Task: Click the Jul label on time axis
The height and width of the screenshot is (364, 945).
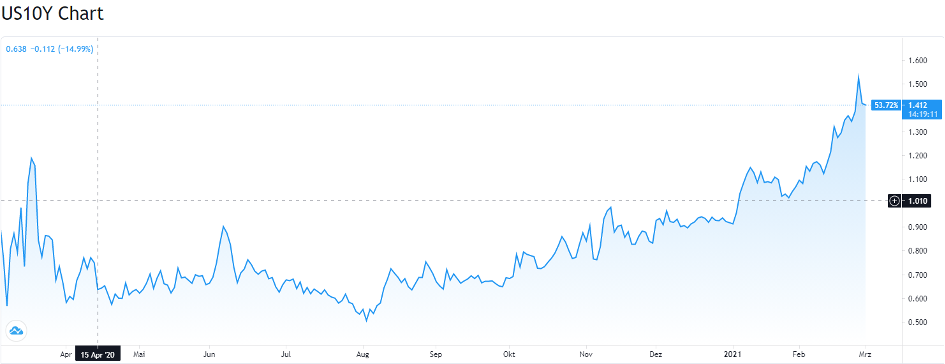Action: pyautogui.click(x=286, y=354)
